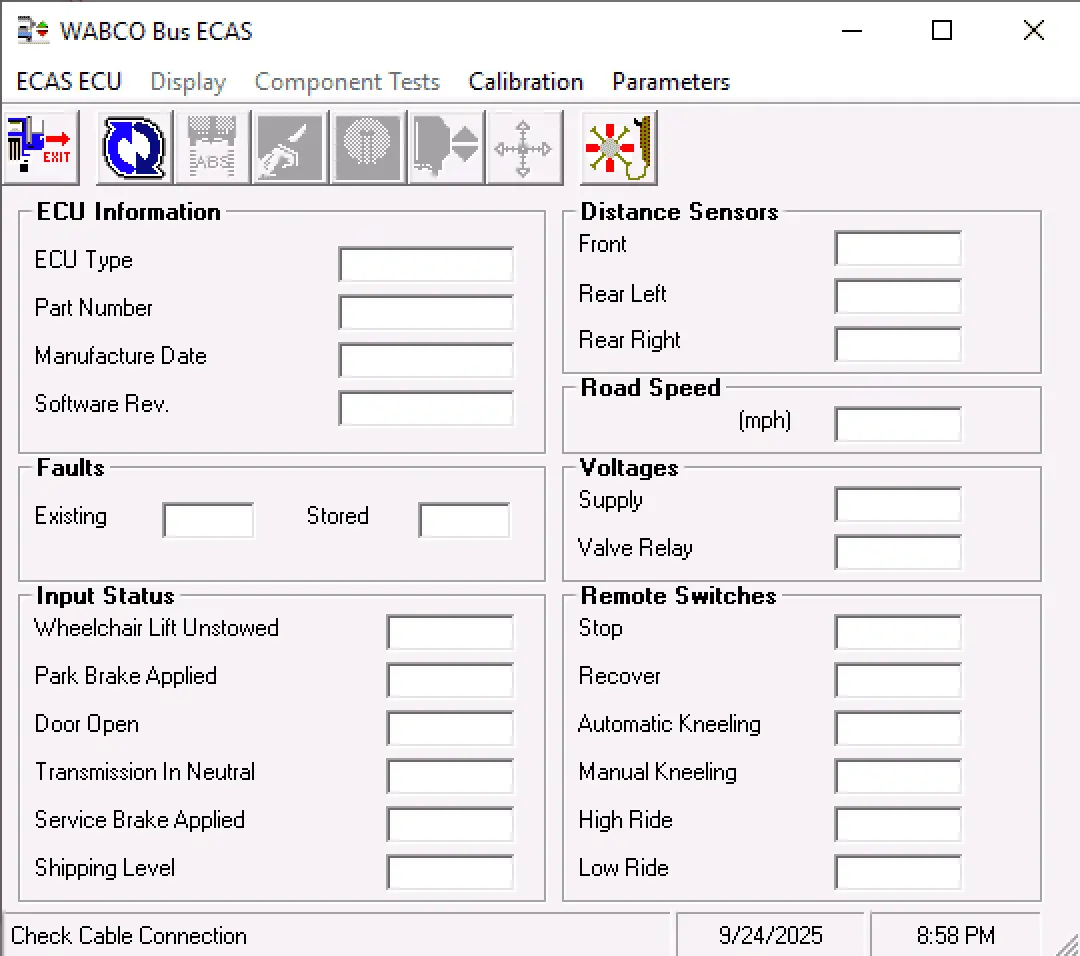Click the Front distance sensor field

point(898,248)
